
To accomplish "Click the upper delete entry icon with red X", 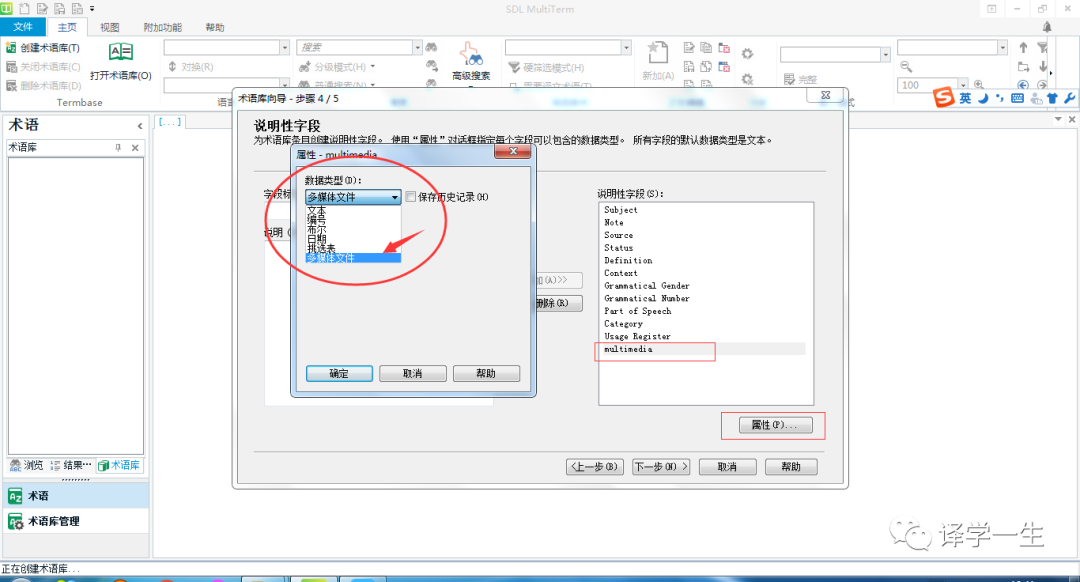I will [724, 48].
